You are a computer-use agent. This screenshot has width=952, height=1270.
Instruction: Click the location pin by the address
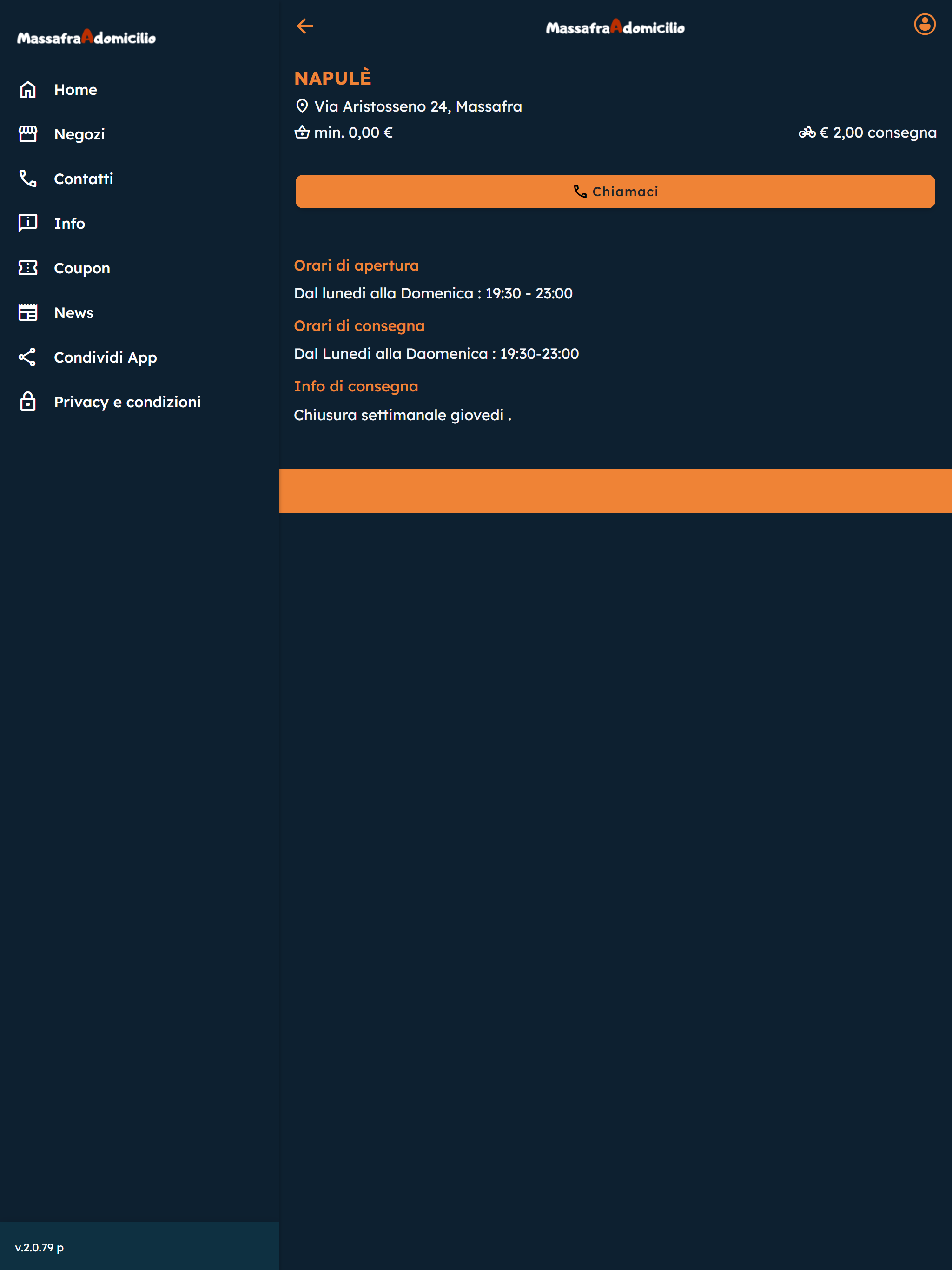tap(302, 106)
